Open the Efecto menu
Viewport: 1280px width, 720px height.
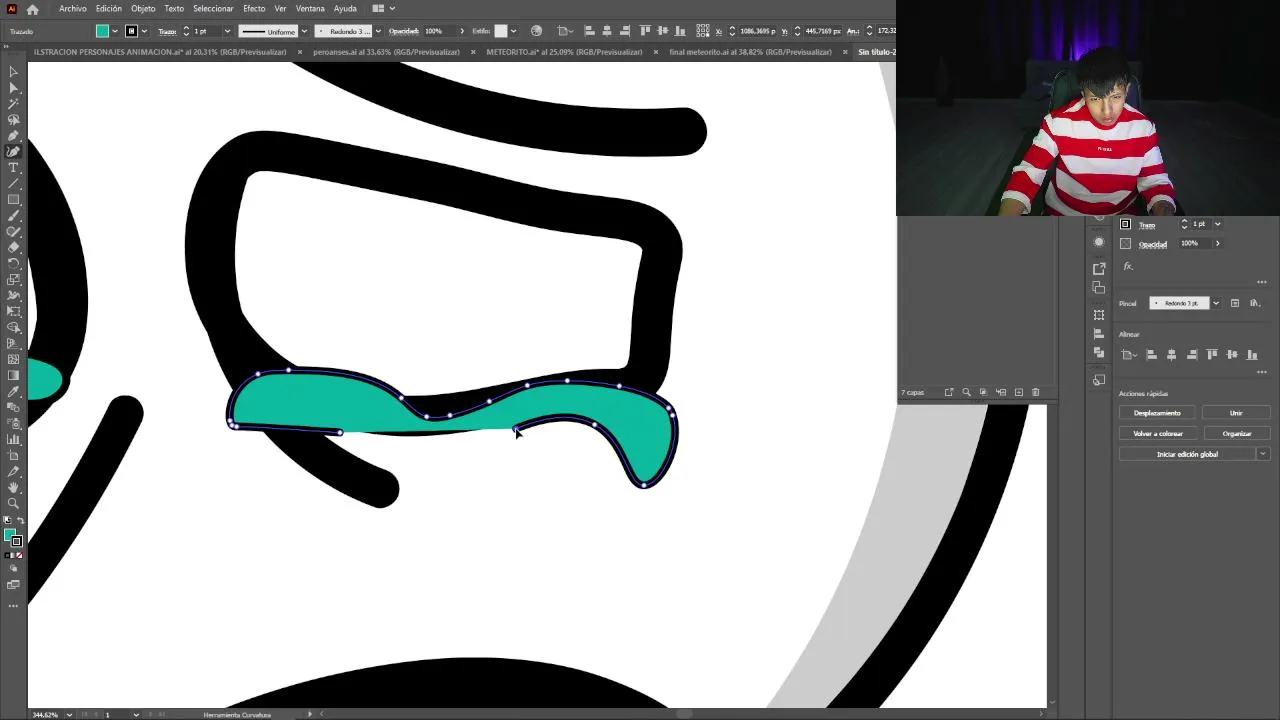click(254, 8)
